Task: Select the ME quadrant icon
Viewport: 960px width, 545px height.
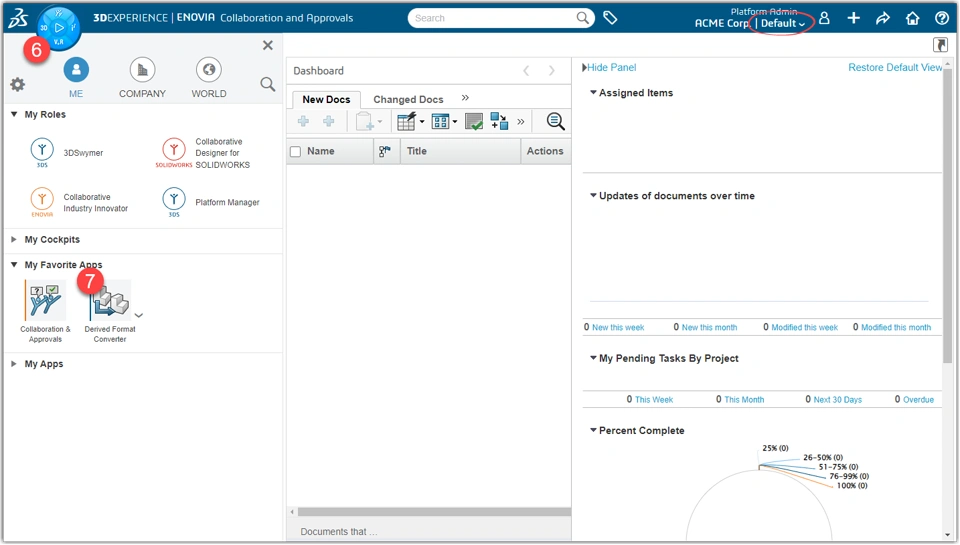Action: click(76, 70)
